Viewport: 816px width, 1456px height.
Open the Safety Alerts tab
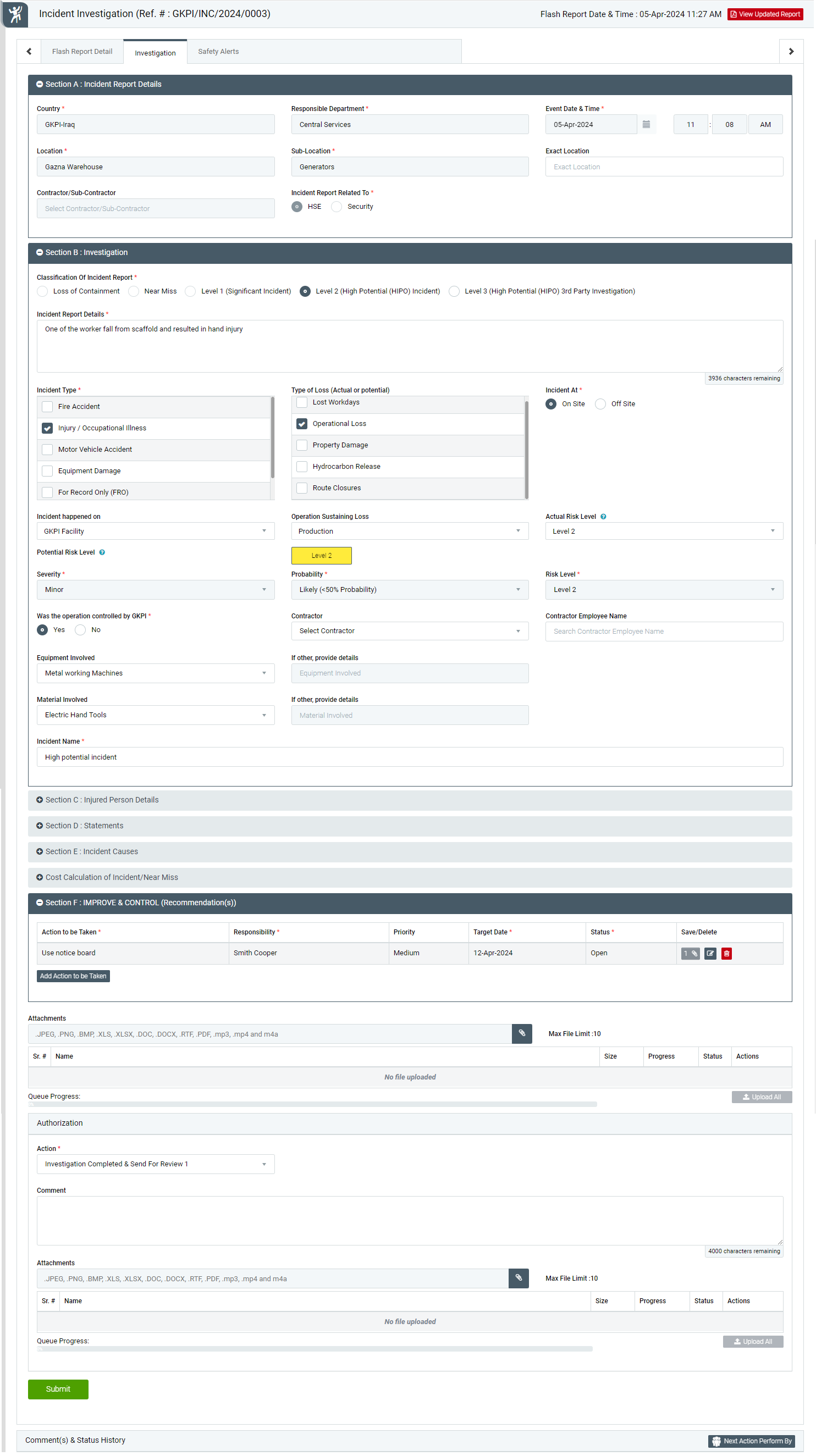pos(218,52)
